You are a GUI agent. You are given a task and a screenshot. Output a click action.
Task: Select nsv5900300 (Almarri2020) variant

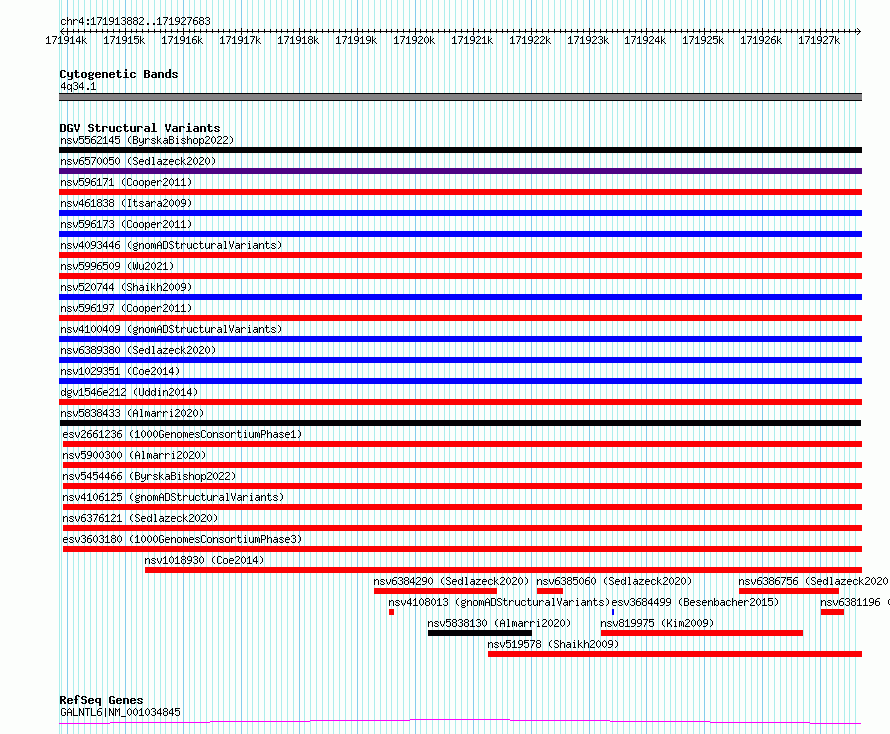134,455
